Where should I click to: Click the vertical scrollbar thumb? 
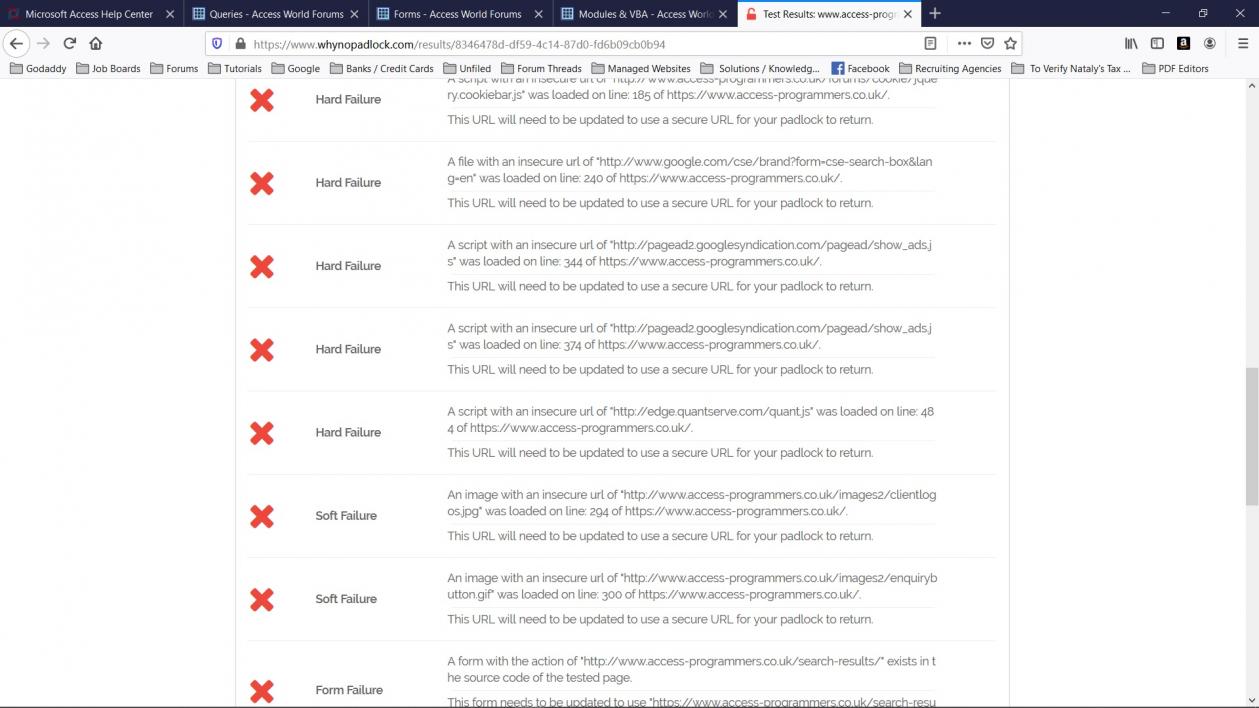(x=1251, y=436)
